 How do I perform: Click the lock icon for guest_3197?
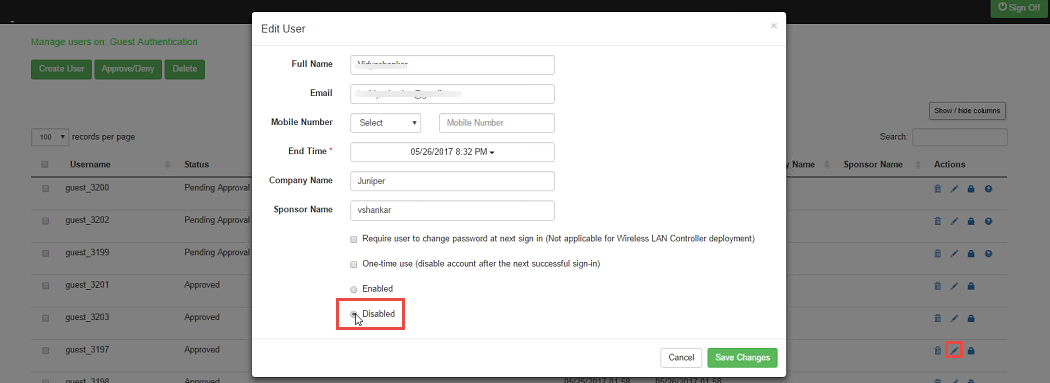(x=971, y=350)
